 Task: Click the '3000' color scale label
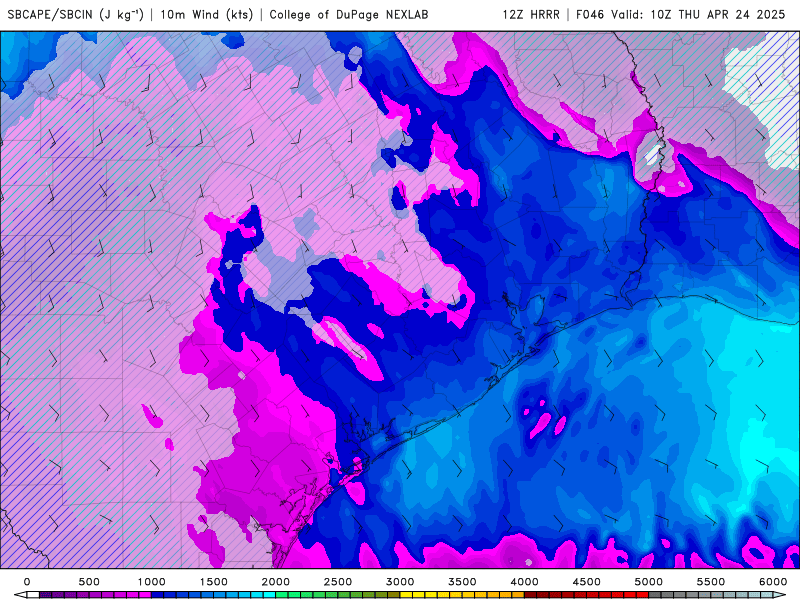(400, 582)
